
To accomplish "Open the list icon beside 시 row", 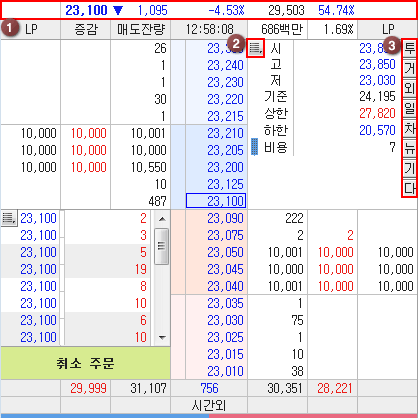I will (256, 49).
